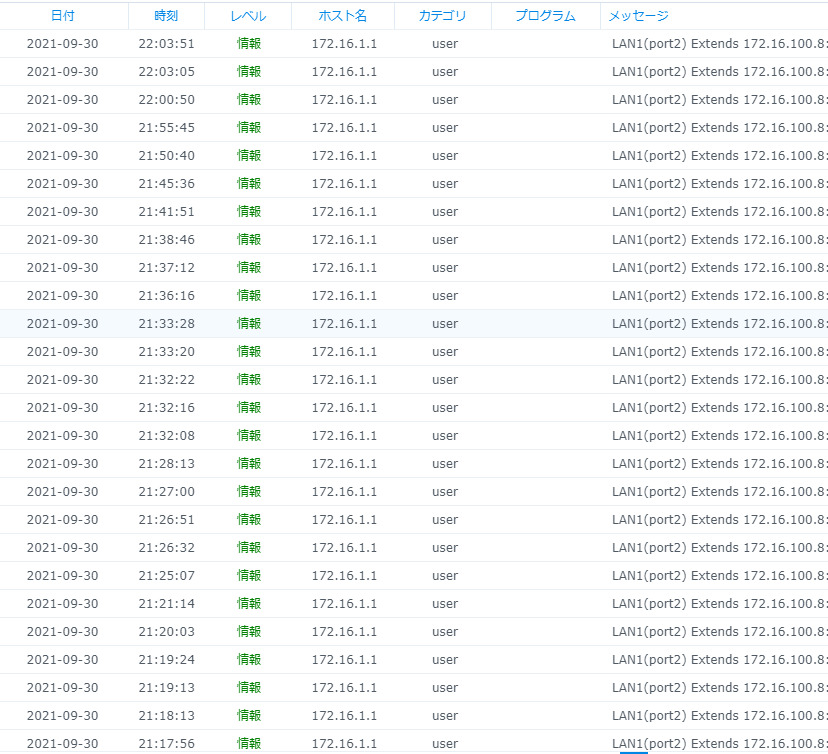Select the log entry at 21:55:45

pos(166,128)
